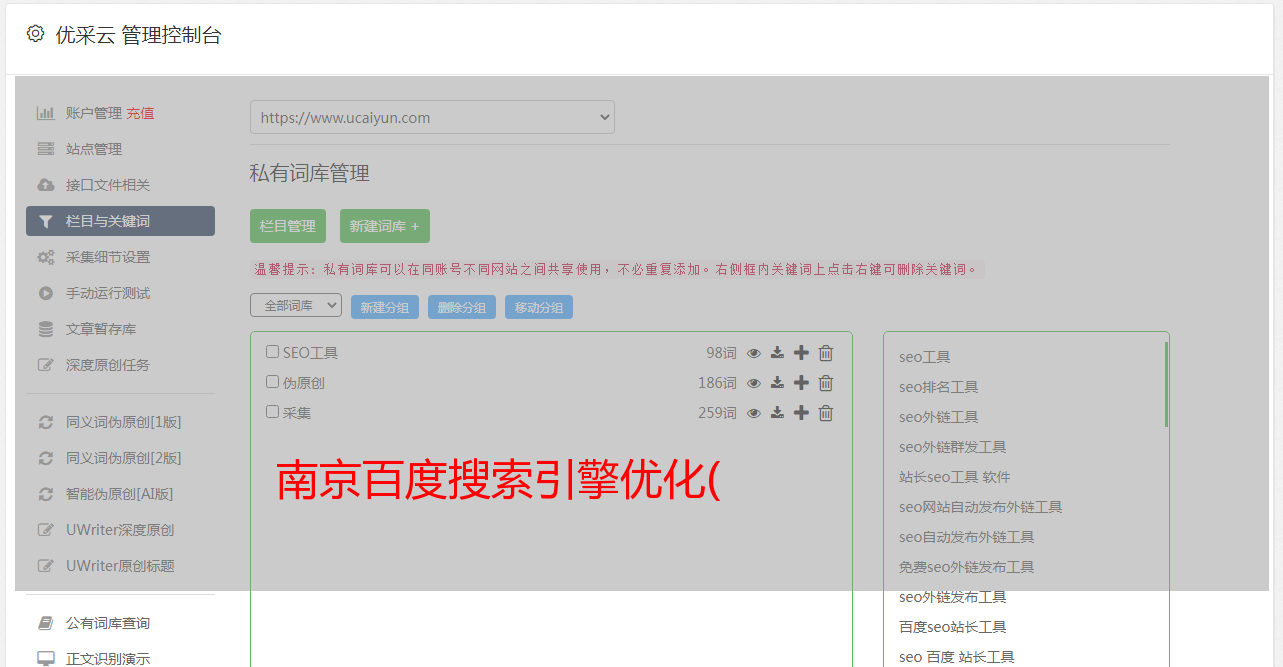1283x667 pixels.
Task: Download the SEO工具 keyword library
Action: (777, 353)
